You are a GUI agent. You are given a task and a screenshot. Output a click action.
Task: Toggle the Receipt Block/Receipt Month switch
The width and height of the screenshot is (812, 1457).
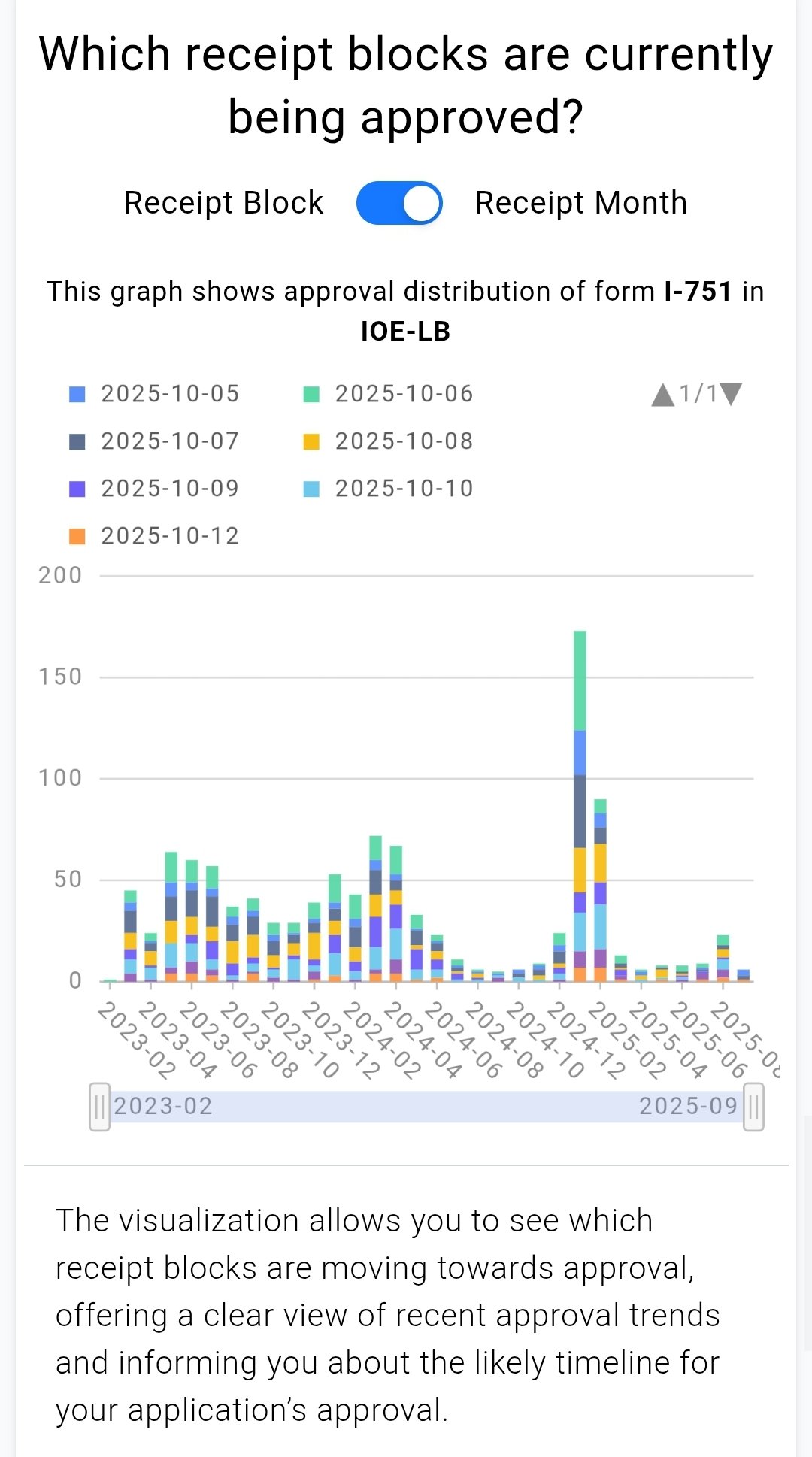point(399,203)
